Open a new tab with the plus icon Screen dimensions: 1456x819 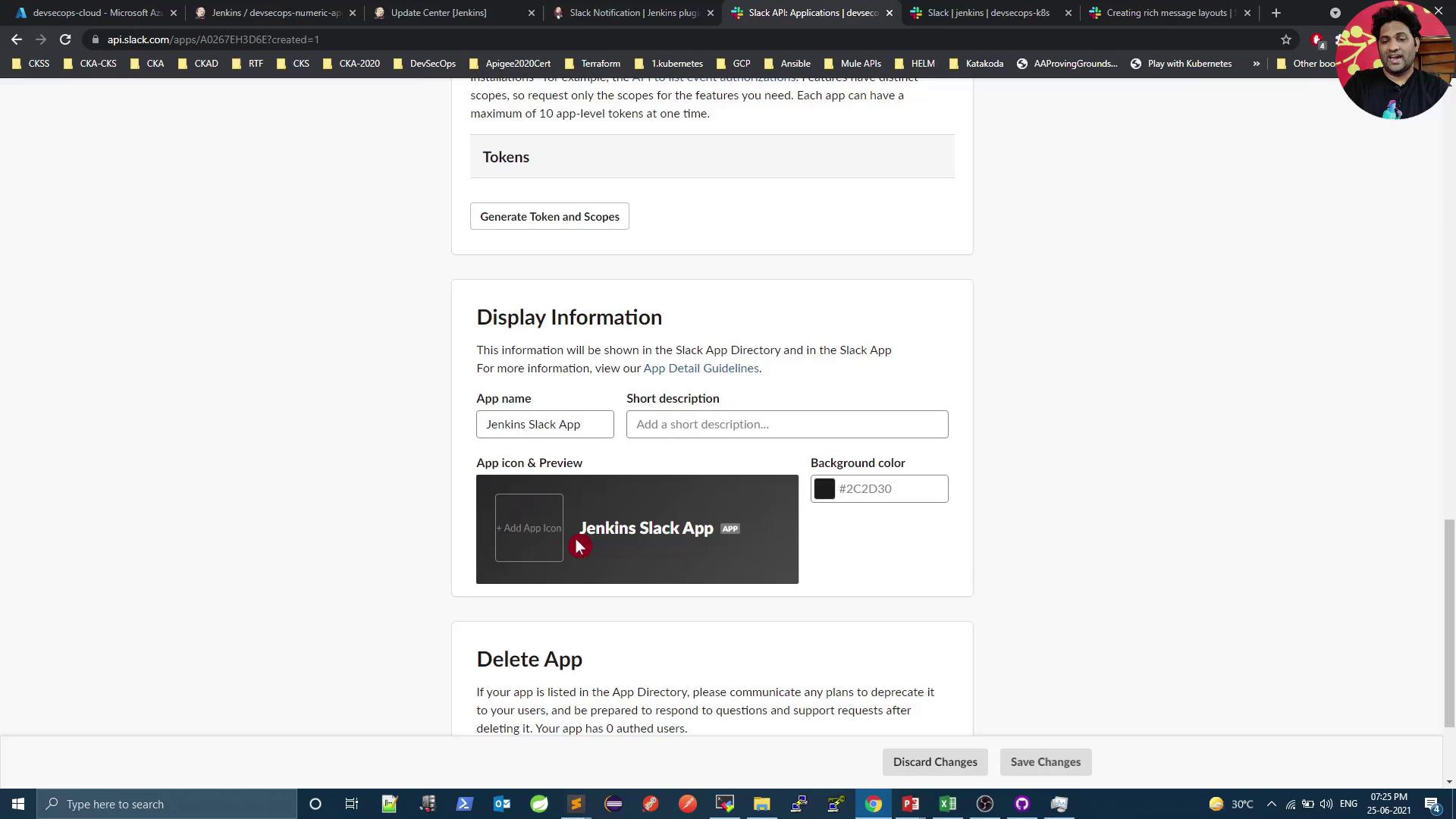(1276, 13)
